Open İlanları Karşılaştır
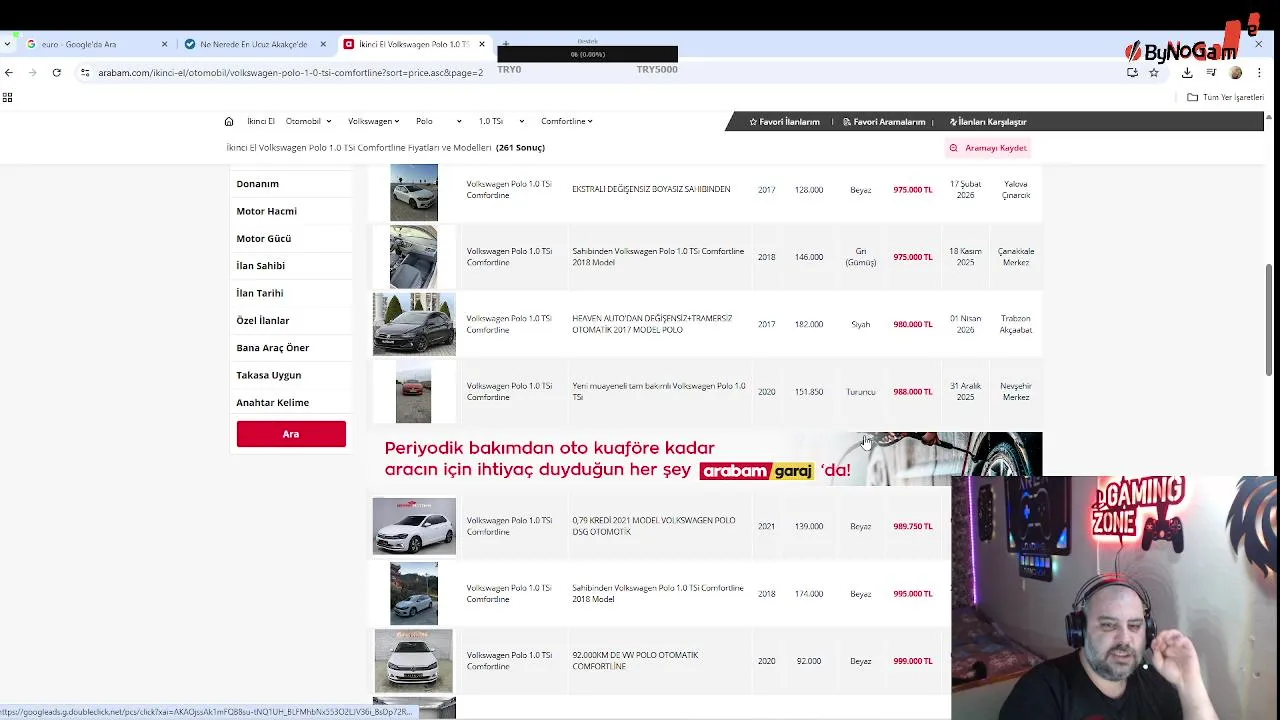 (x=989, y=122)
